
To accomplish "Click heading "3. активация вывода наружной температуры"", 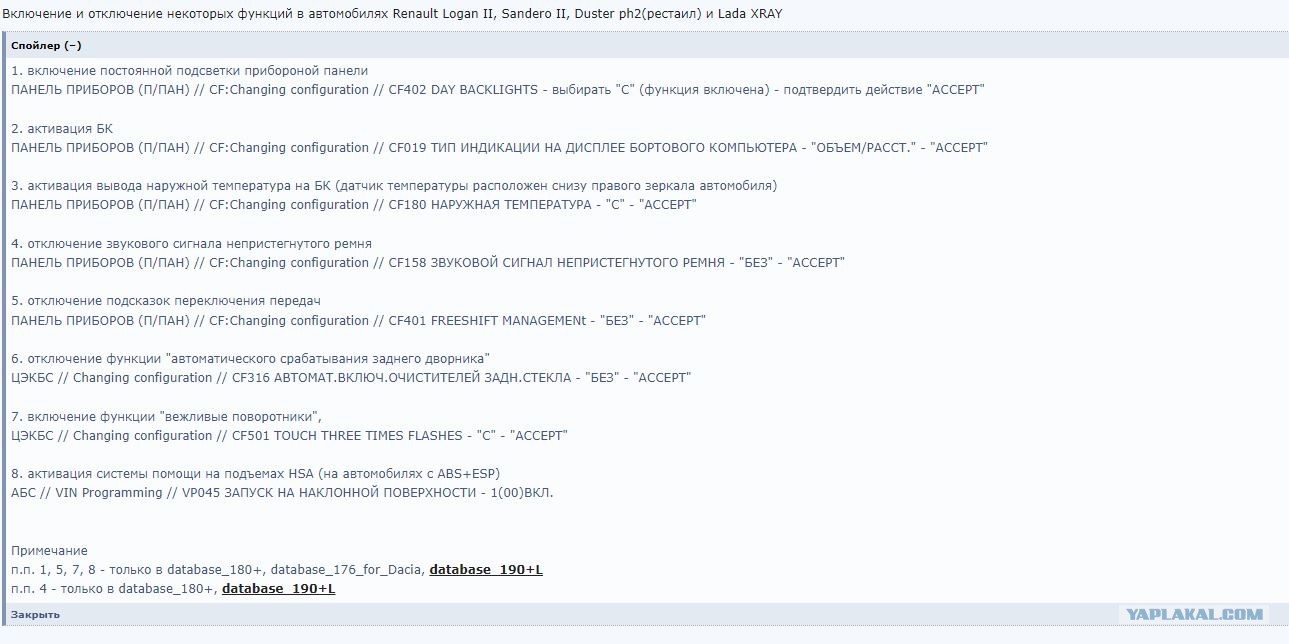I will pyautogui.click(x=394, y=186).
